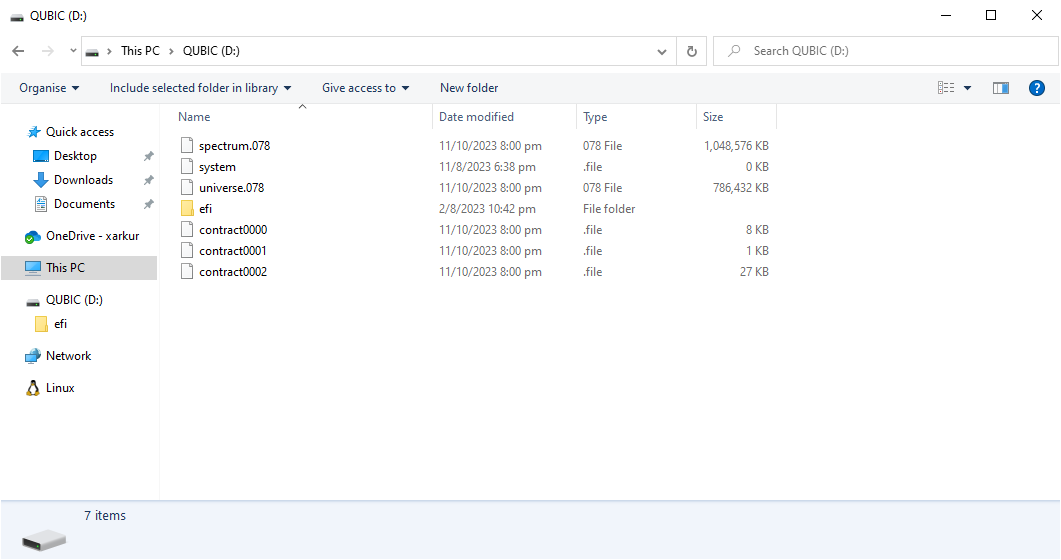Change view layout icon
1061x560 pixels.
pos(946,88)
